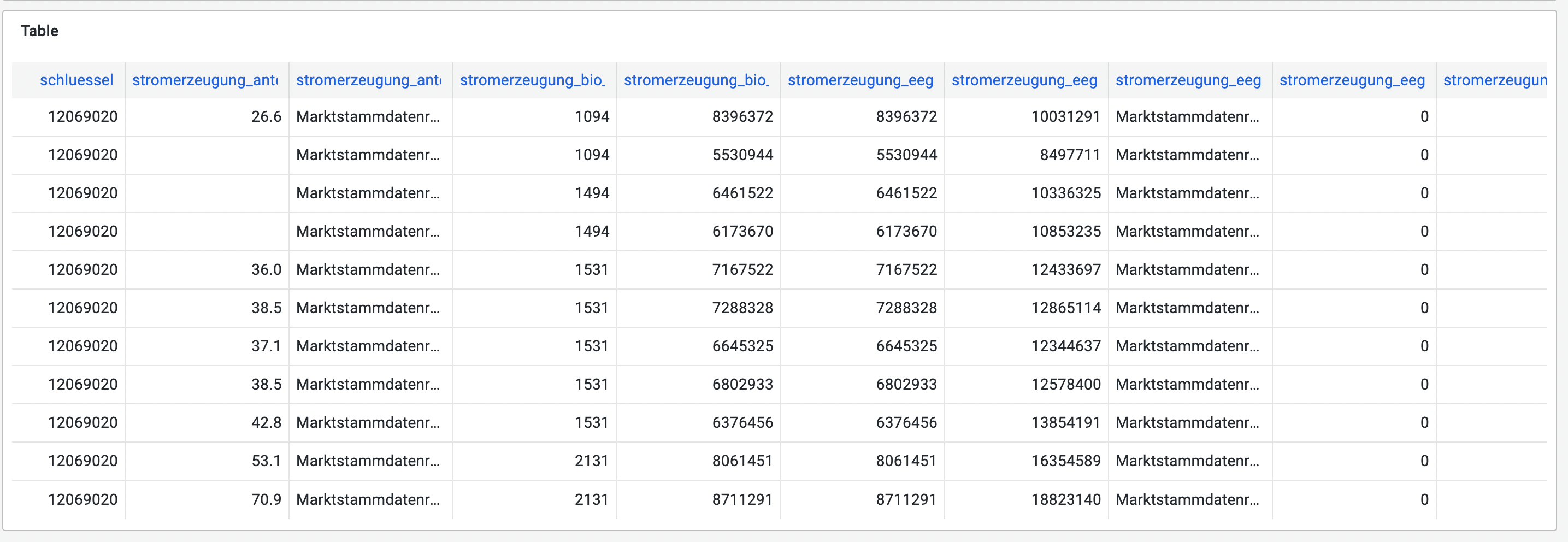Sort by the first stromerzeugung_ant column header
Screen dimensions: 1568x542
[205, 80]
